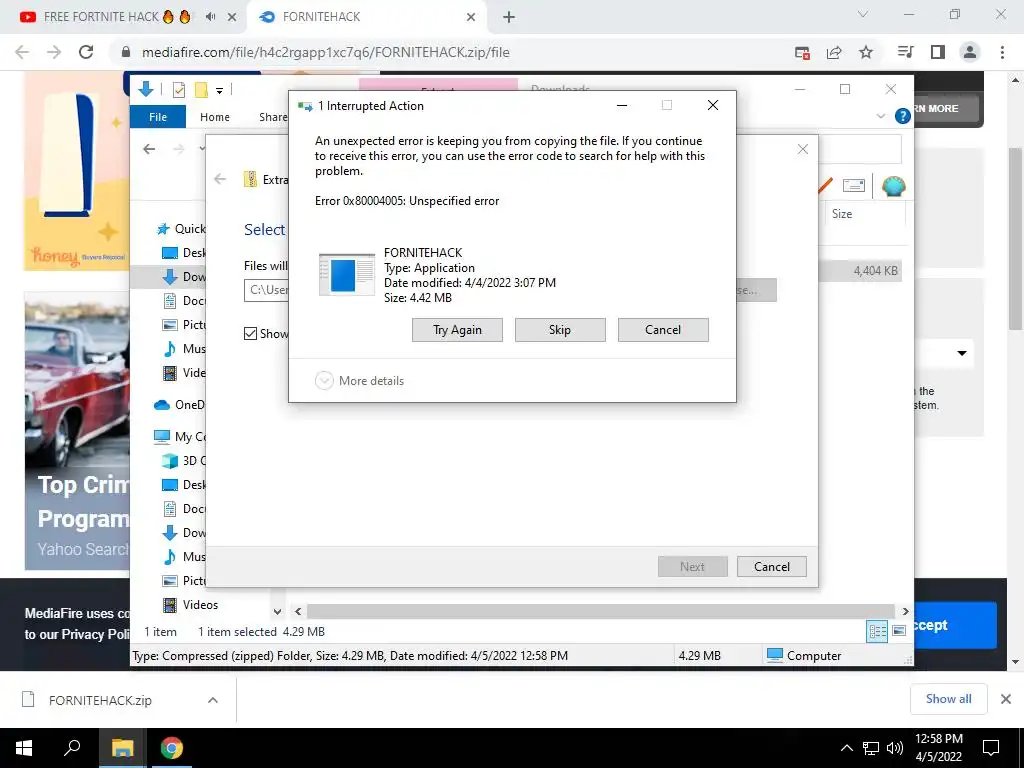Select Videos at bottom of navigation pane
This screenshot has width=1024, height=768.
[x=190, y=605]
